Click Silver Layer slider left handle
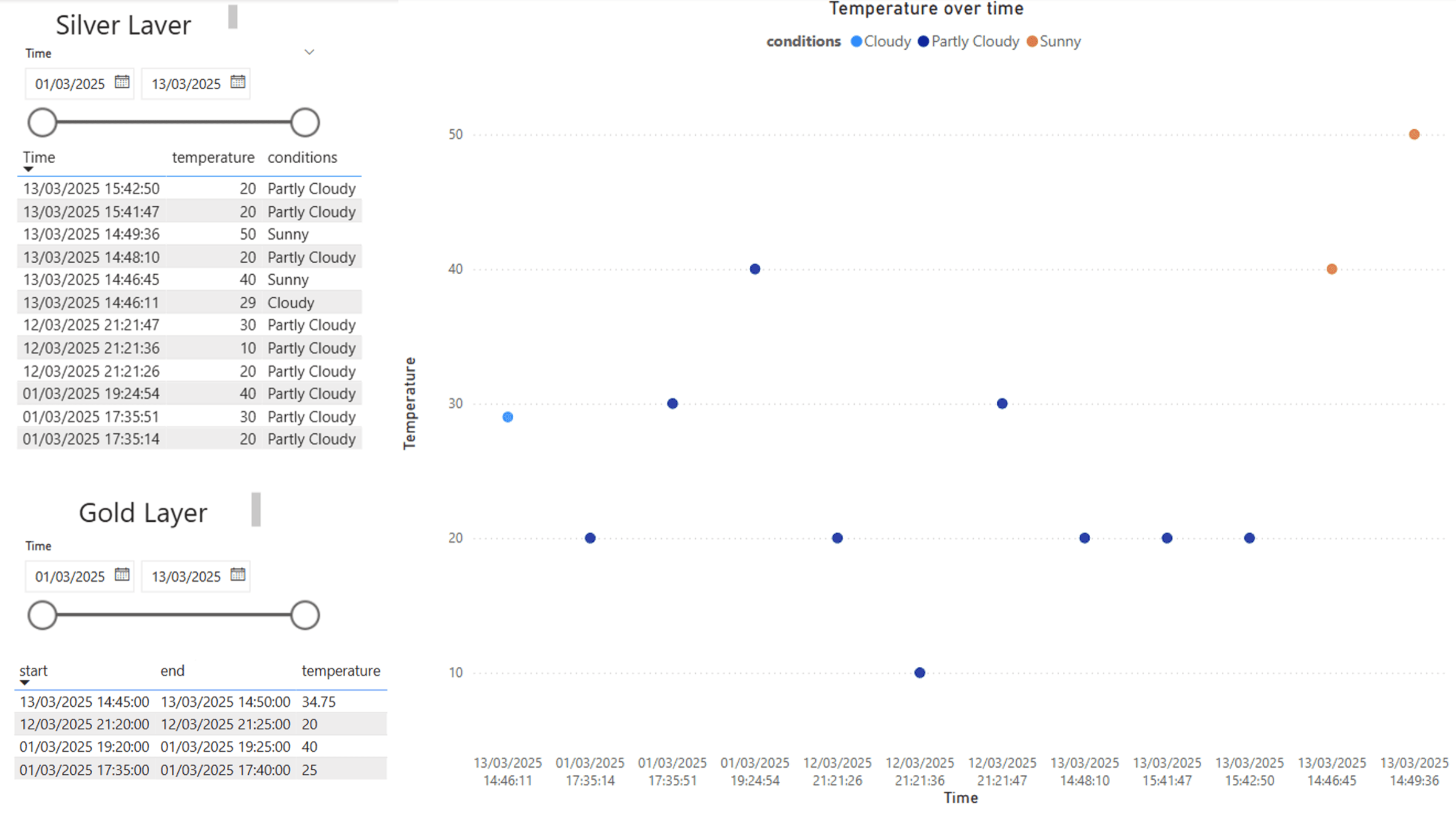Screen dimensions: 1456x813 click(x=42, y=123)
